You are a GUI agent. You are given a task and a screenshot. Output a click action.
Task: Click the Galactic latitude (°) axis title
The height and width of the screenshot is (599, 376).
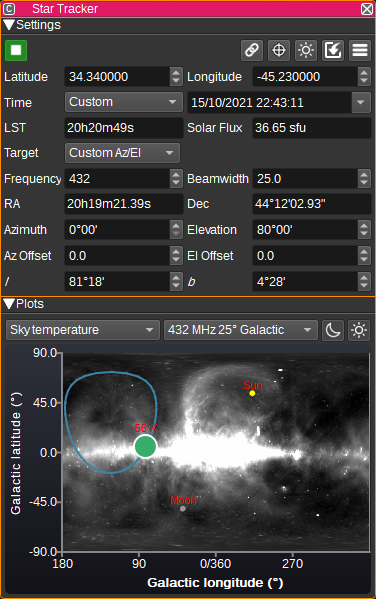click(15, 453)
